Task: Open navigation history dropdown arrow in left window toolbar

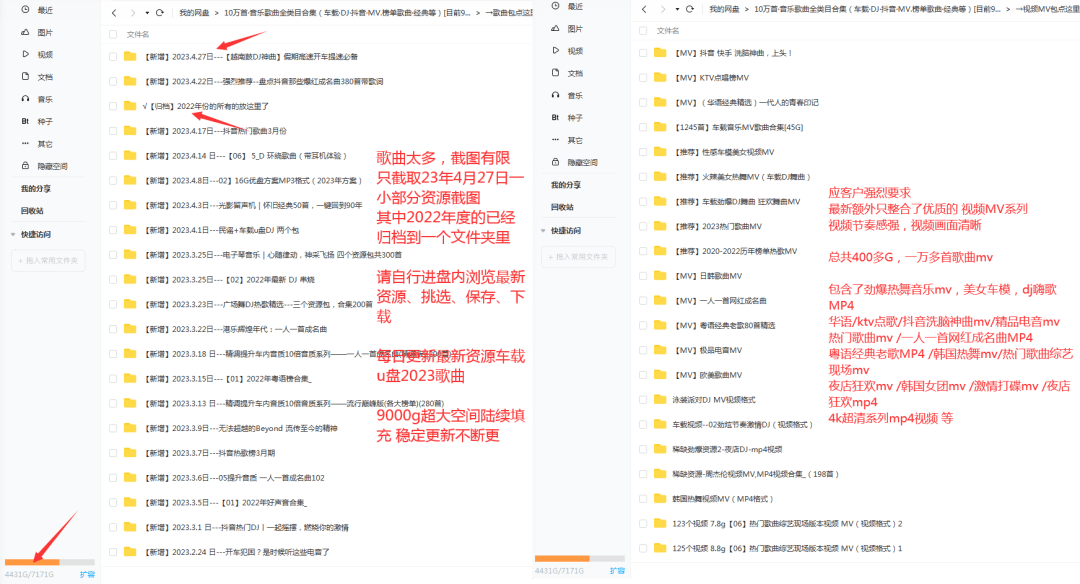Action: (145, 13)
